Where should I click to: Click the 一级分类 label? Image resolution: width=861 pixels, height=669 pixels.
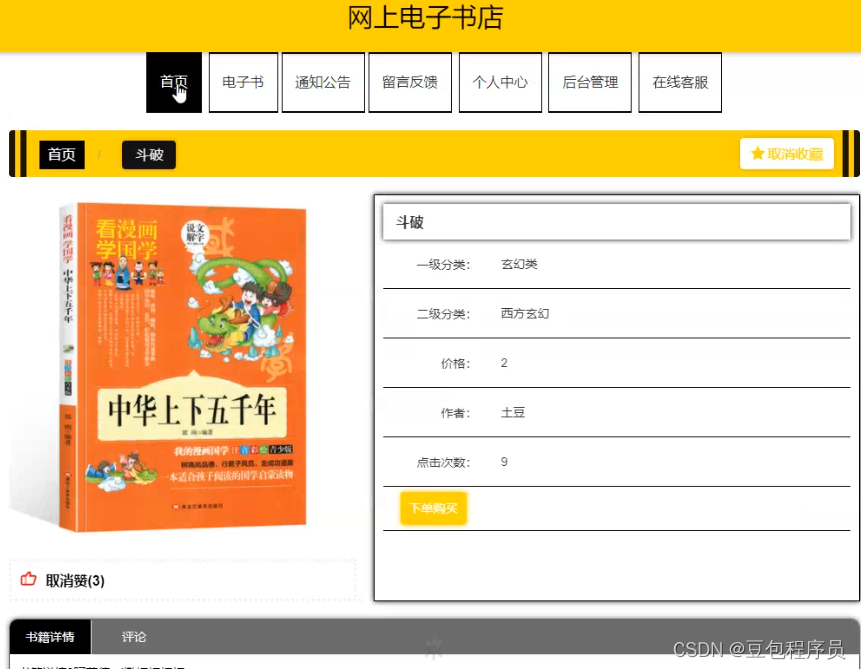tap(443, 265)
